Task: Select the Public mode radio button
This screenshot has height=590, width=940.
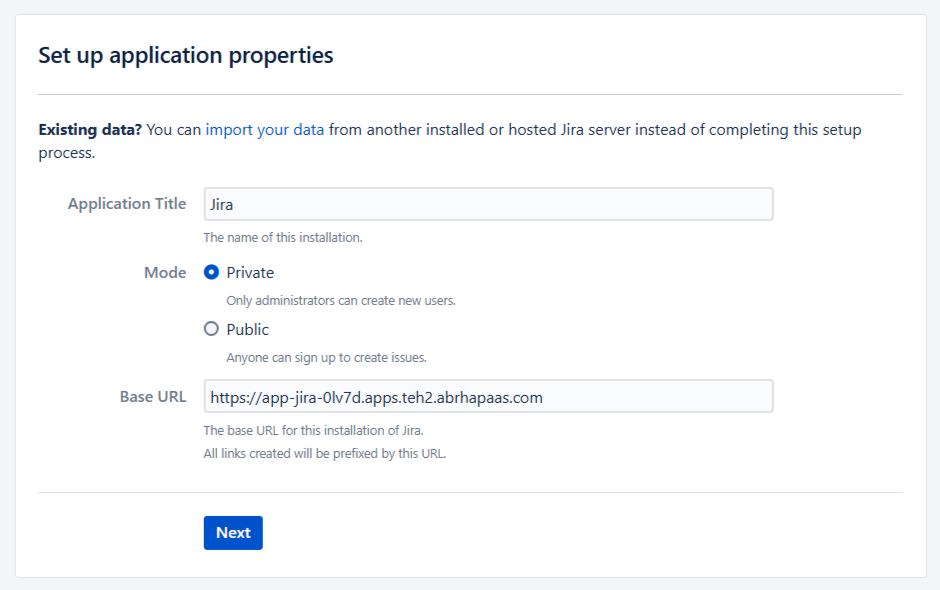Action: tap(211, 329)
